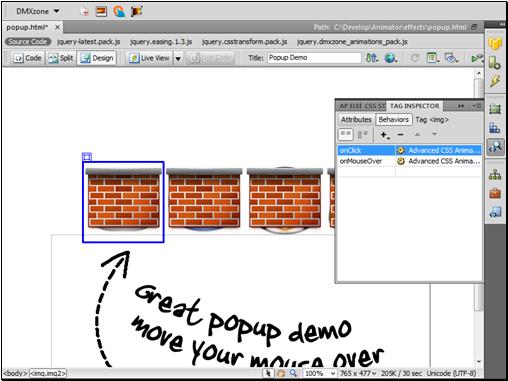Switch to Split view
This screenshot has height=381, width=508.
coord(61,58)
